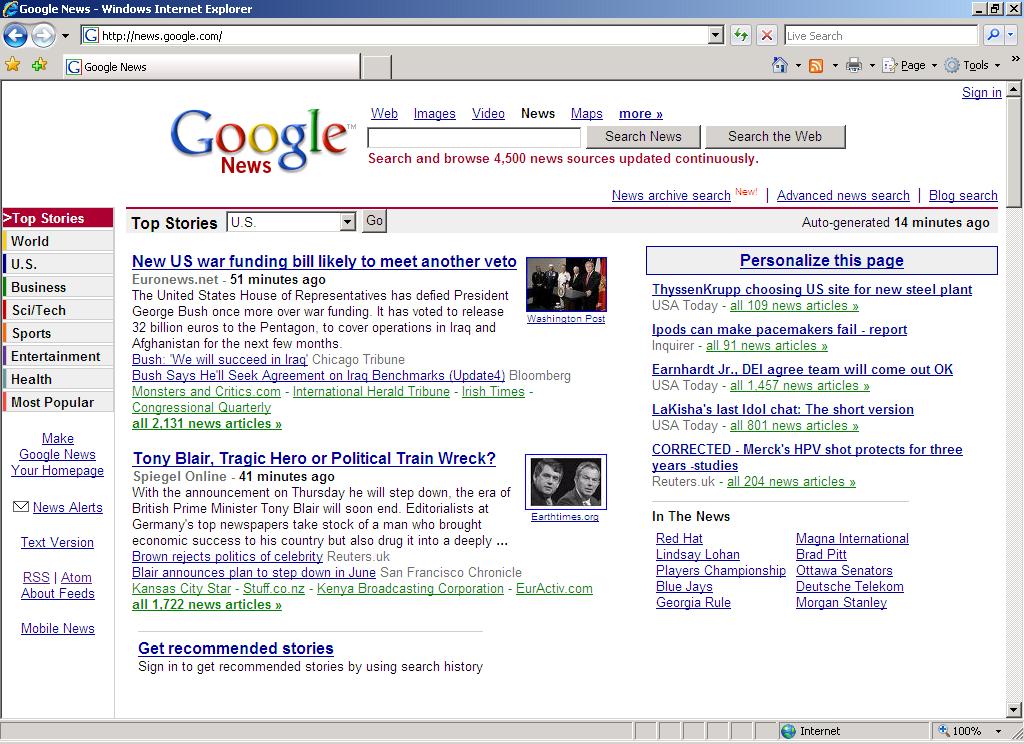Click the Google News search text box
Screen dimensions: 1024x744
point(474,137)
